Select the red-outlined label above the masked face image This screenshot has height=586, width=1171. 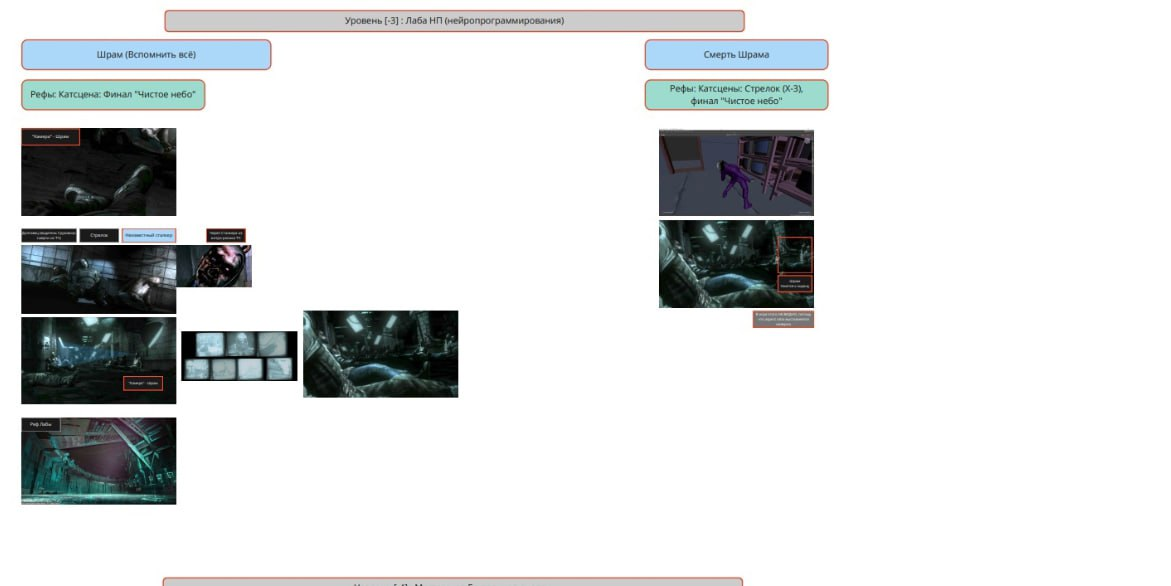pyautogui.click(x=226, y=235)
